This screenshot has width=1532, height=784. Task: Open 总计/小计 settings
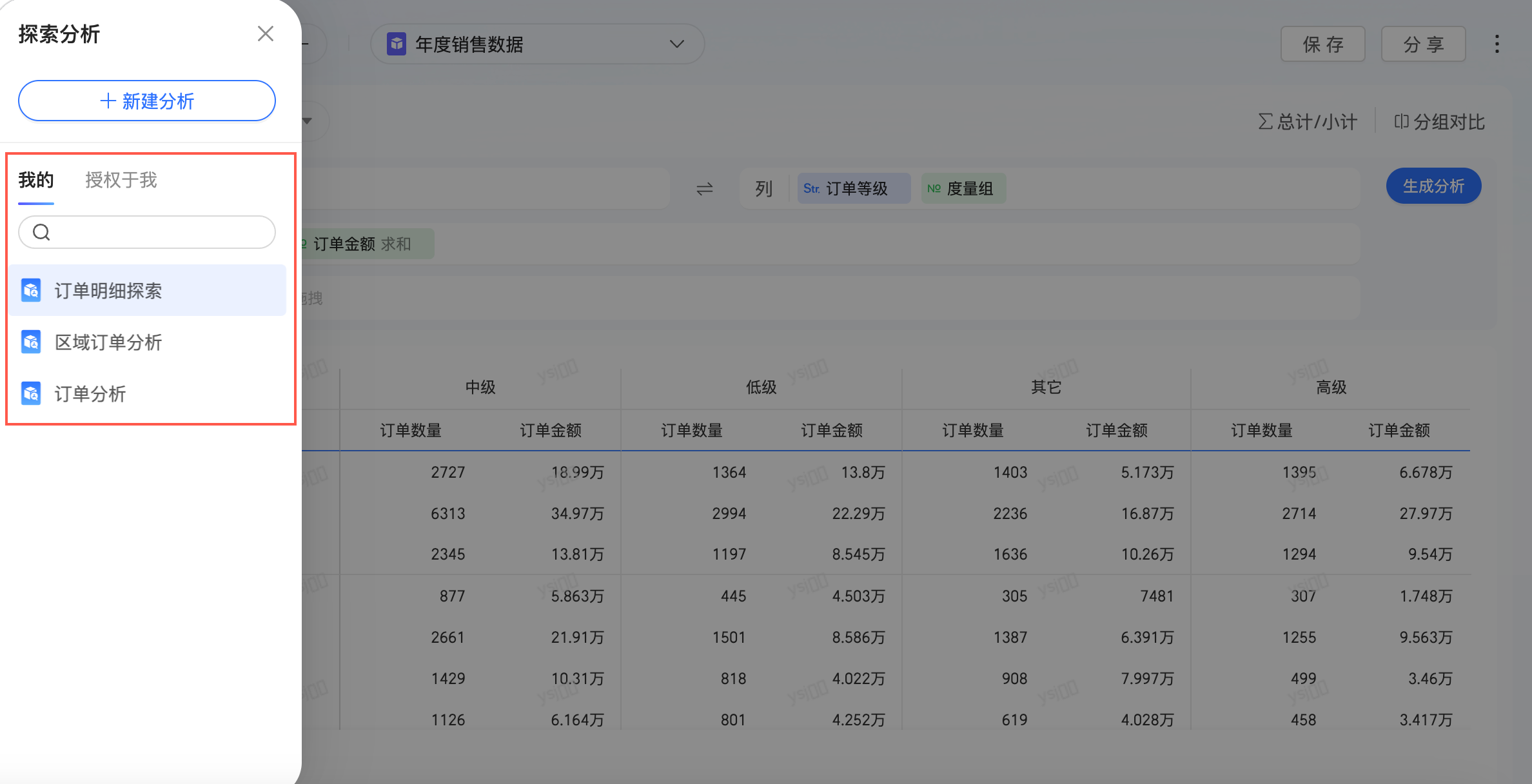pyautogui.click(x=1308, y=122)
